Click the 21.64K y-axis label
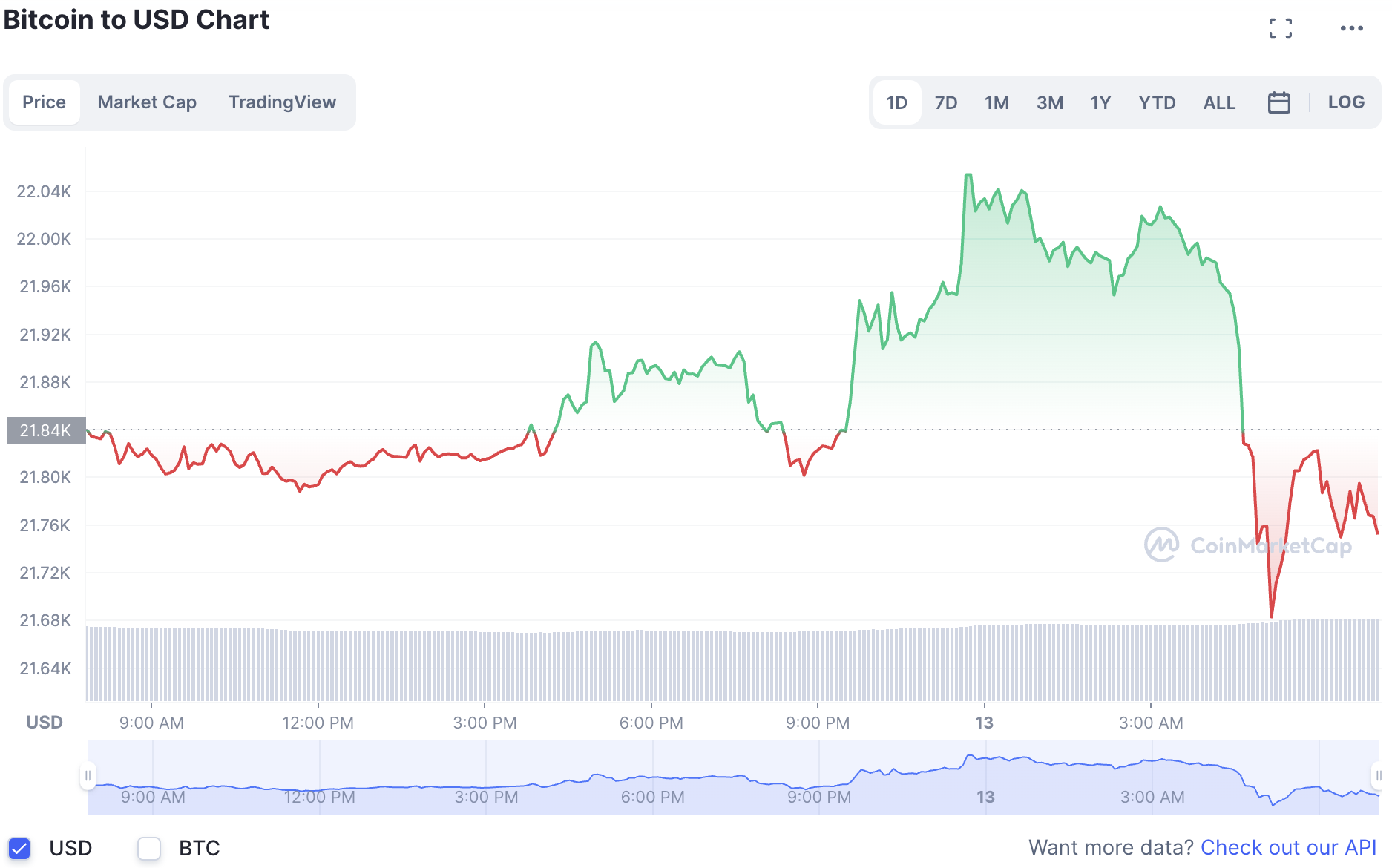The height and width of the screenshot is (868, 1392). (x=45, y=668)
